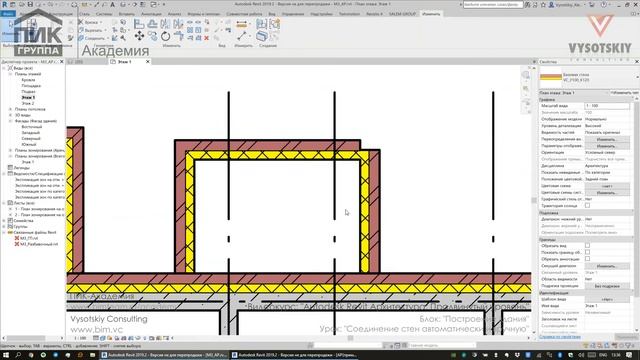Collapse the Виды (все) tree node
640x360 pixels.
(x=4, y=68)
